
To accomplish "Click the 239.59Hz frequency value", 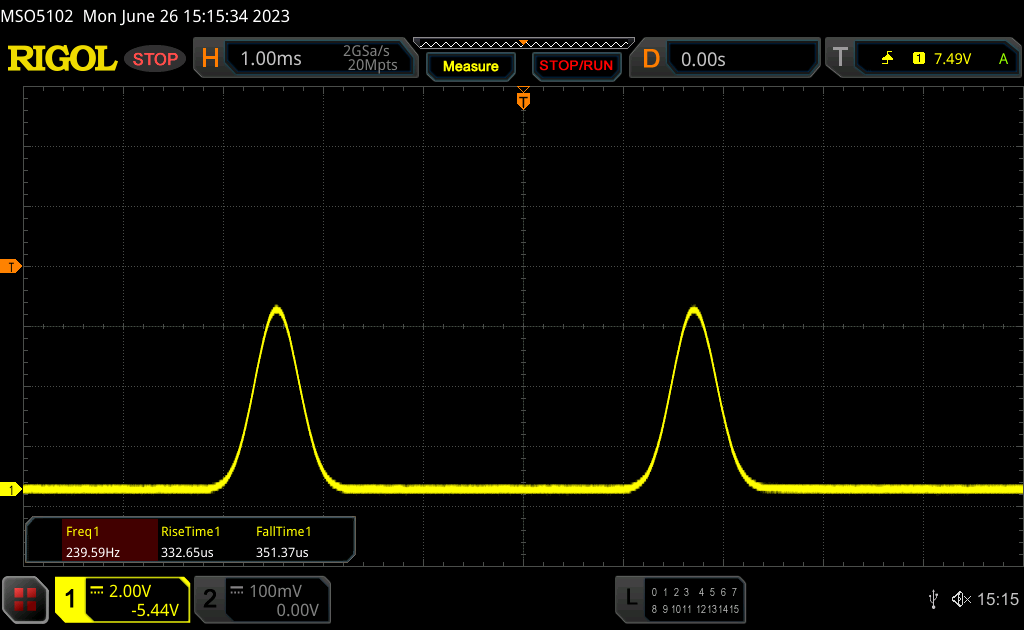I will tap(93, 552).
